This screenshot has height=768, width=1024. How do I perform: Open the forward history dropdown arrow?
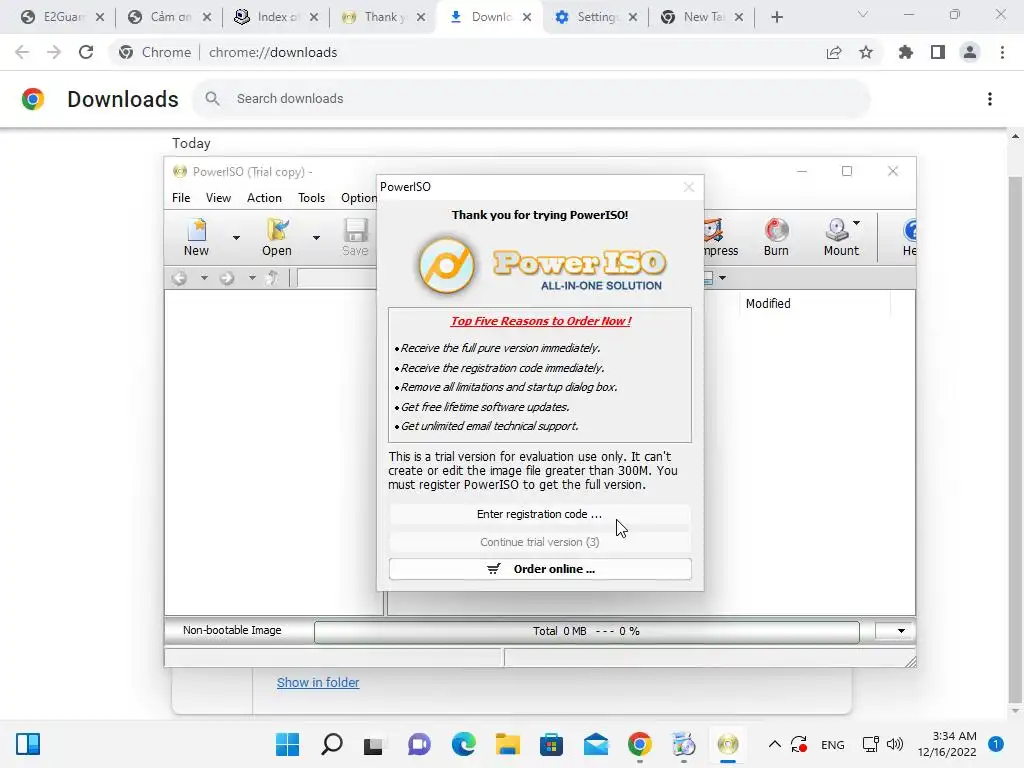pyautogui.click(x=251, y=278)
